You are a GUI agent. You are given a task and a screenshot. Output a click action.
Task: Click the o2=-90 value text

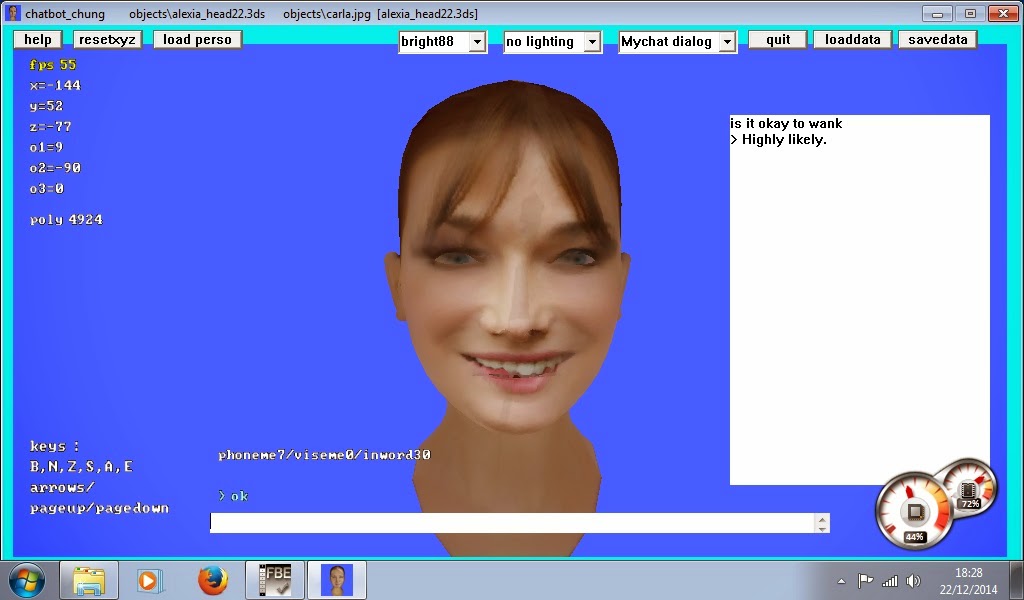(55, 168)
